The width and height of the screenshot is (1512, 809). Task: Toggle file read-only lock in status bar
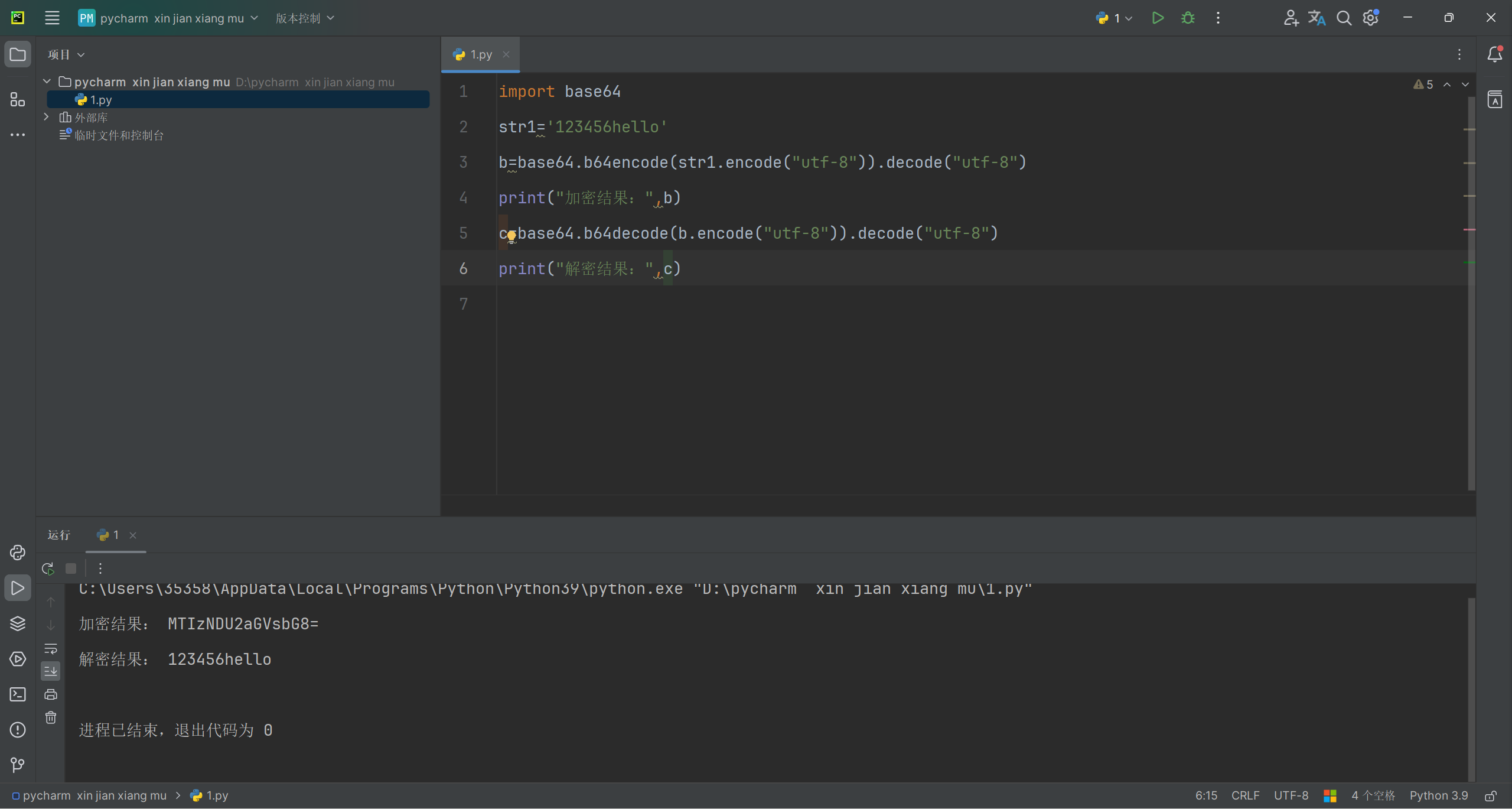pyautogui.click(x=1491, y=796)
